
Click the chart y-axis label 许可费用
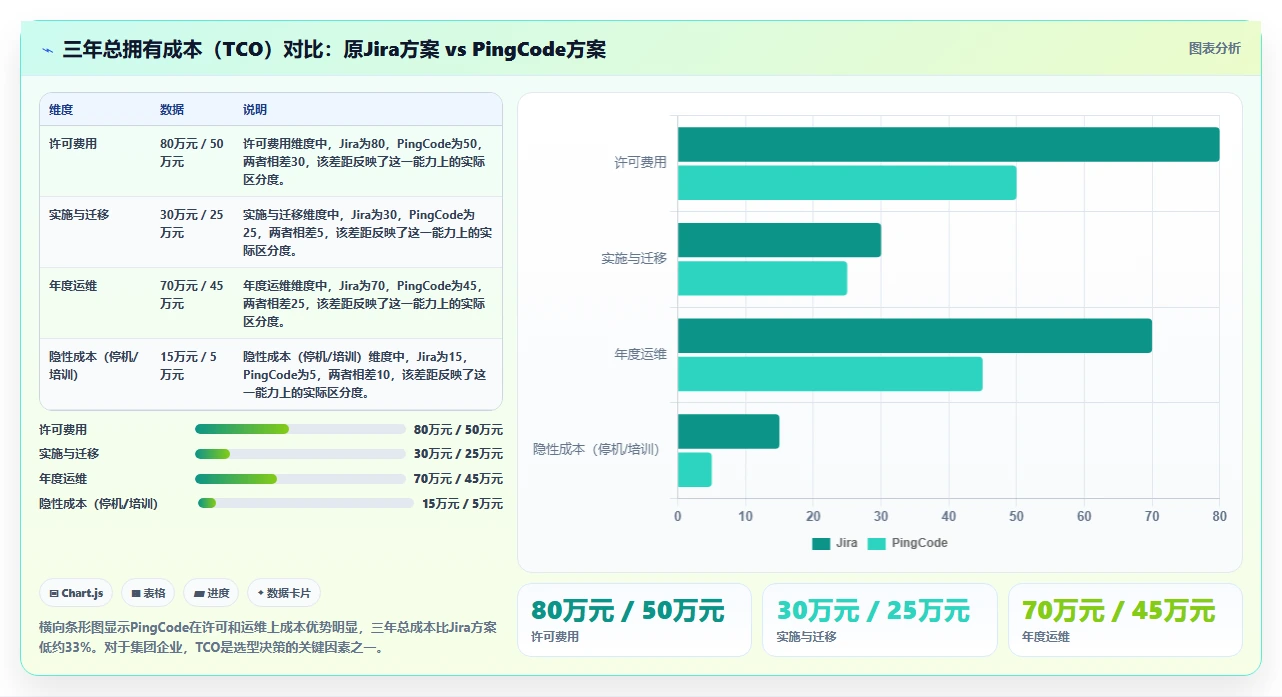click(x=640, y=163)
